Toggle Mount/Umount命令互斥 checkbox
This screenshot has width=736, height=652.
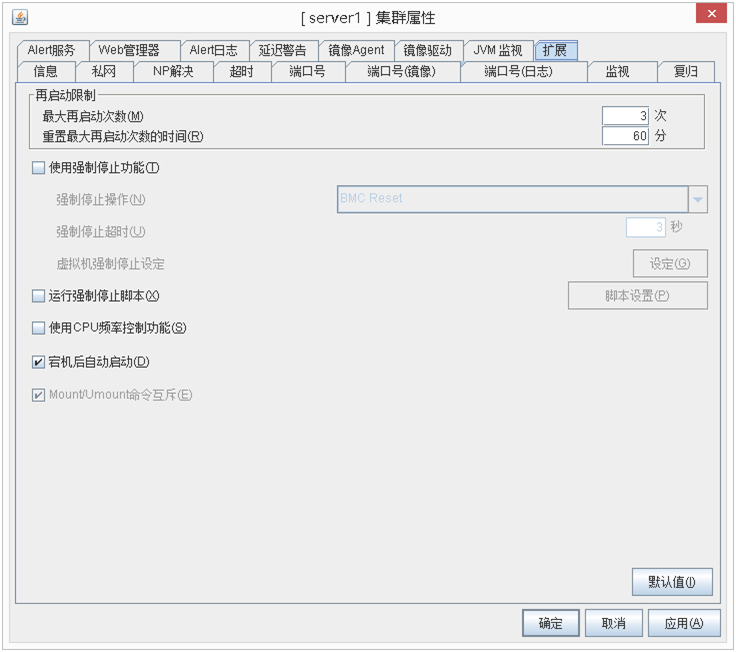38,395
